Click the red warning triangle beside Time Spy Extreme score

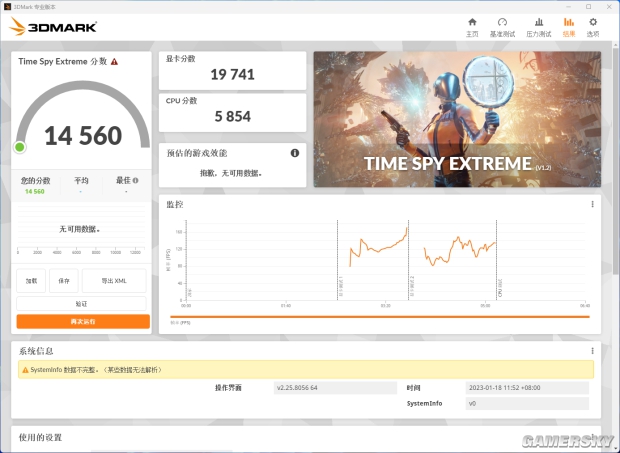114,62
